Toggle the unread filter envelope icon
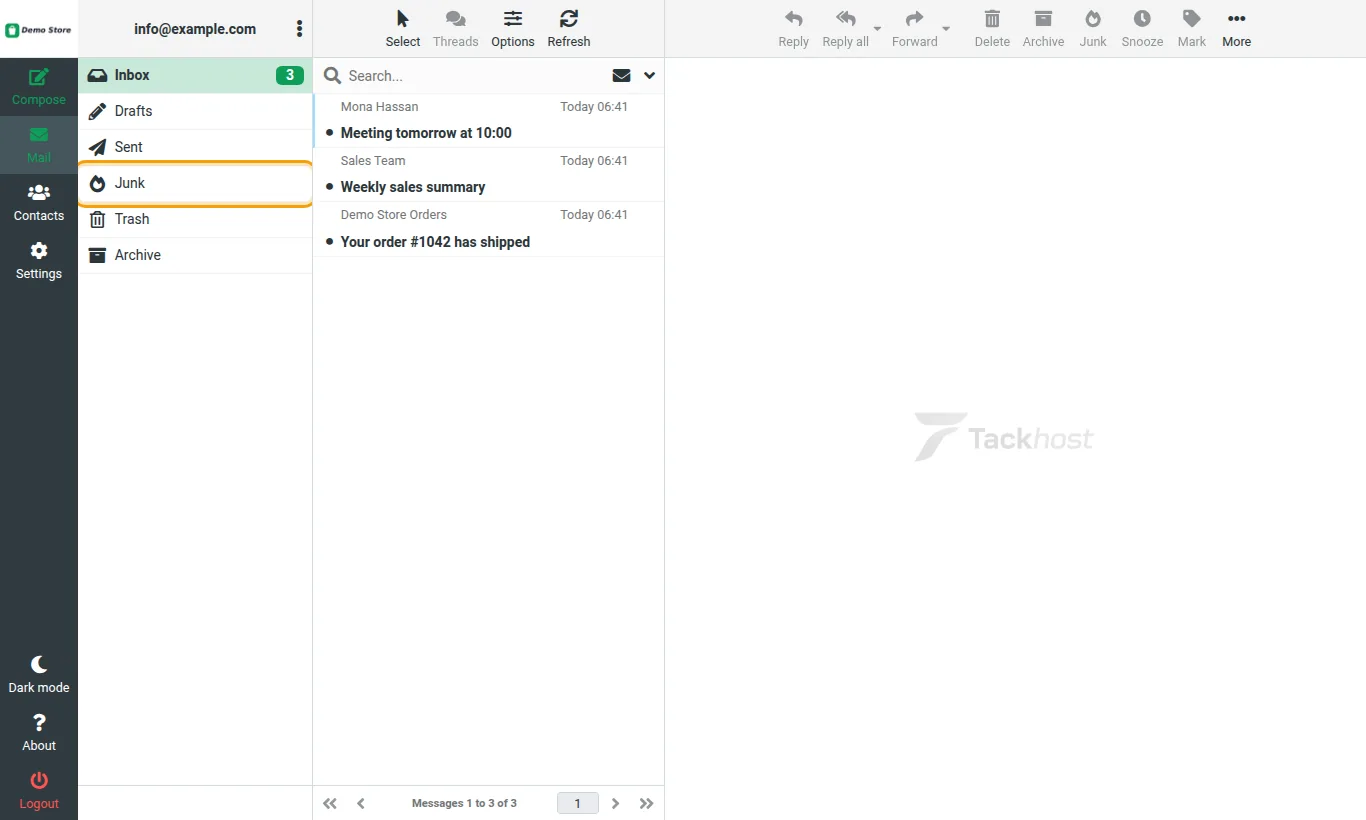The height and width of the screenshot is (820, 1366). tap(621, 76)
